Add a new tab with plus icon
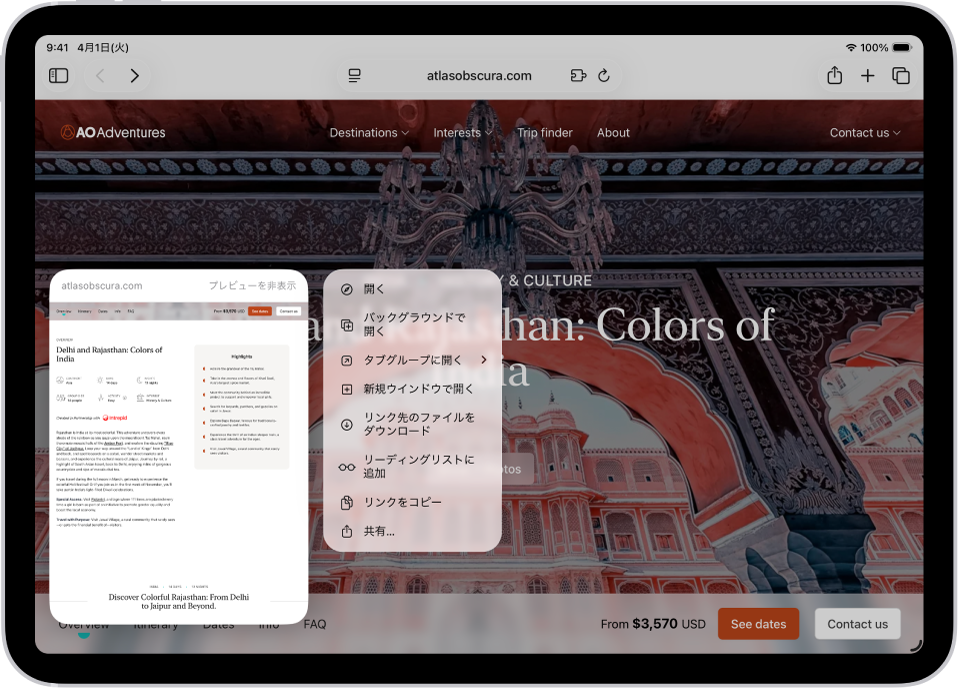This screenshot has height=689, width=960. tap(868, 75)
